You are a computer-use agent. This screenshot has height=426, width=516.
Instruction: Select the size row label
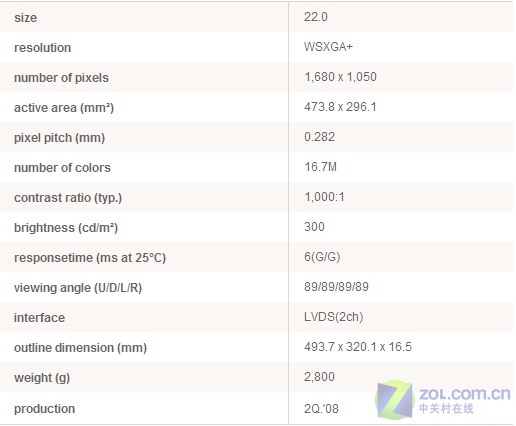point(25,18)
